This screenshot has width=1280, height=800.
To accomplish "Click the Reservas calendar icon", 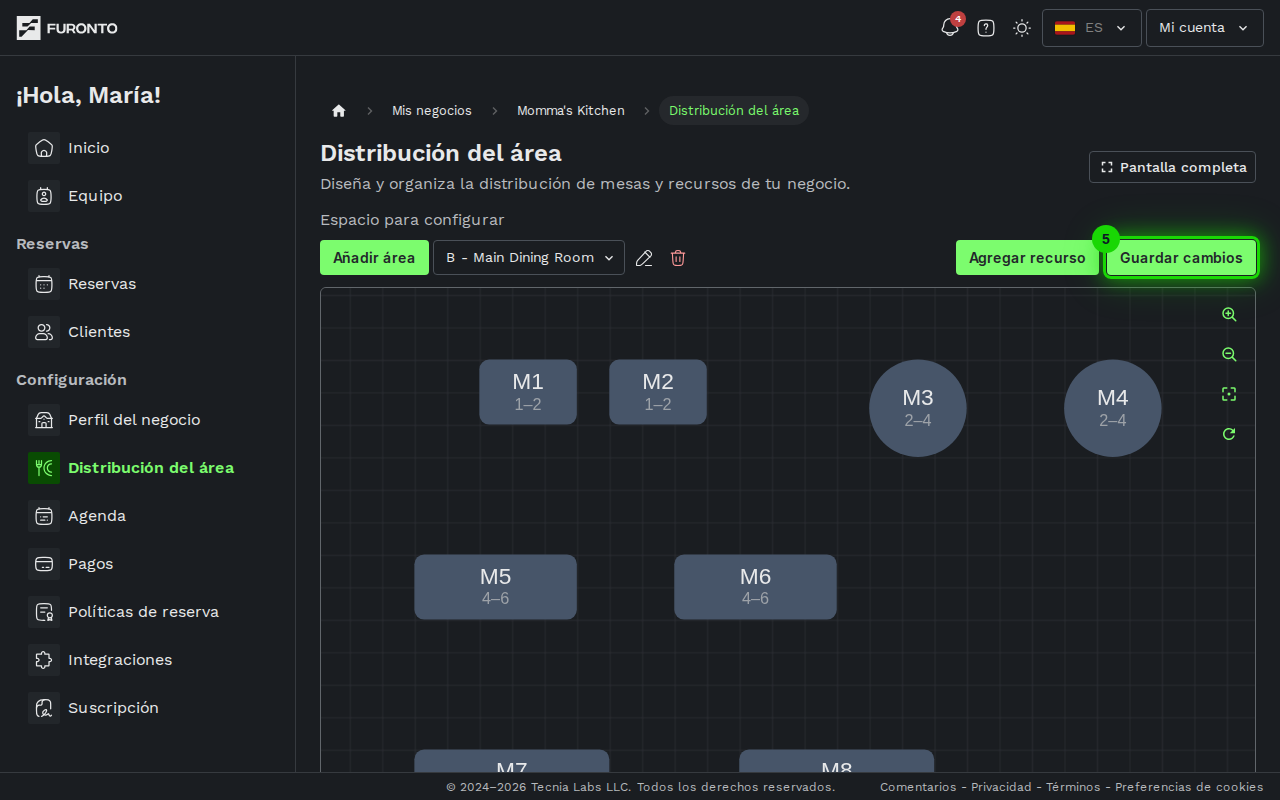I will coord(44,284).
